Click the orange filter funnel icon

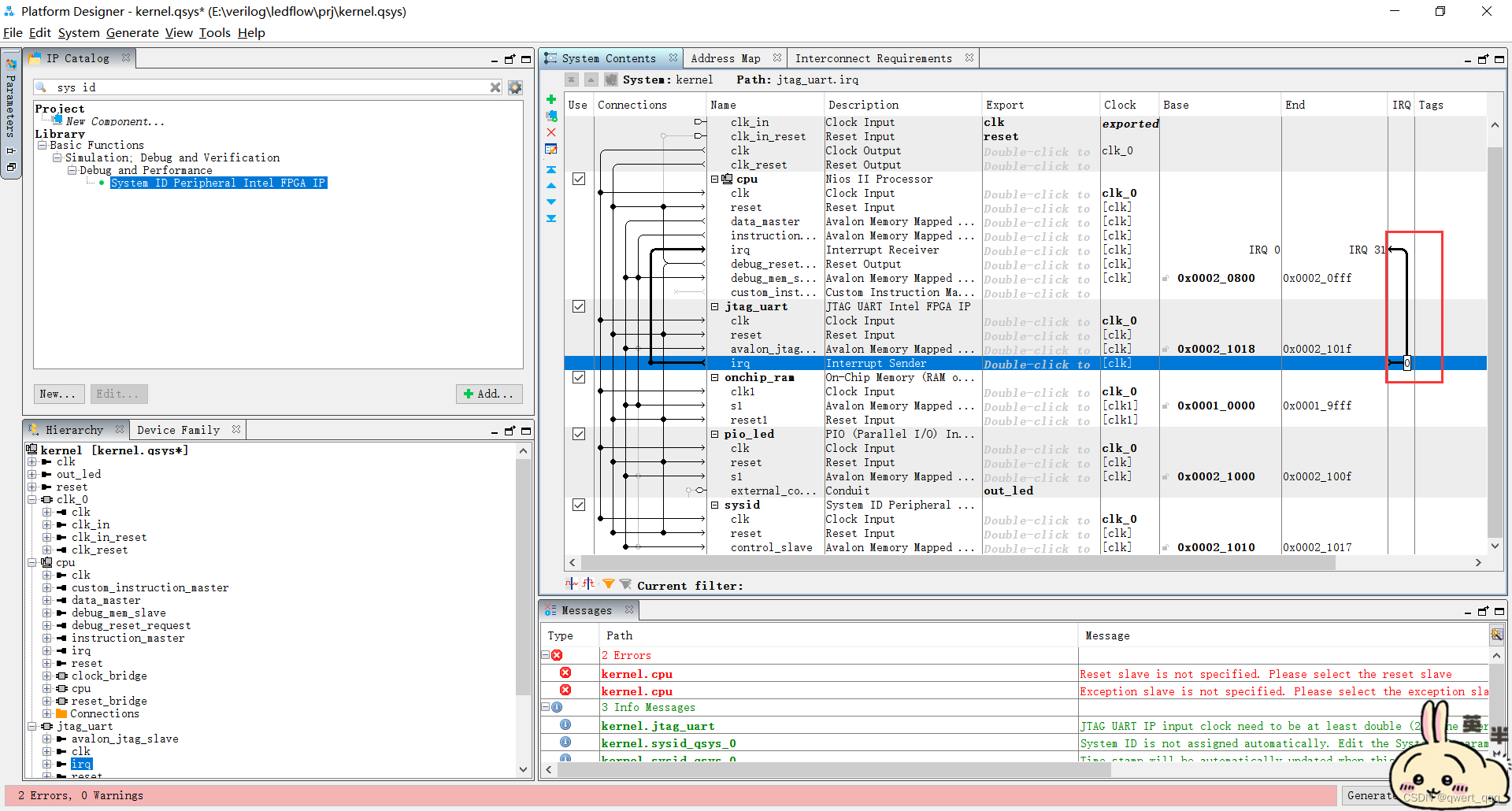point(608,584)
